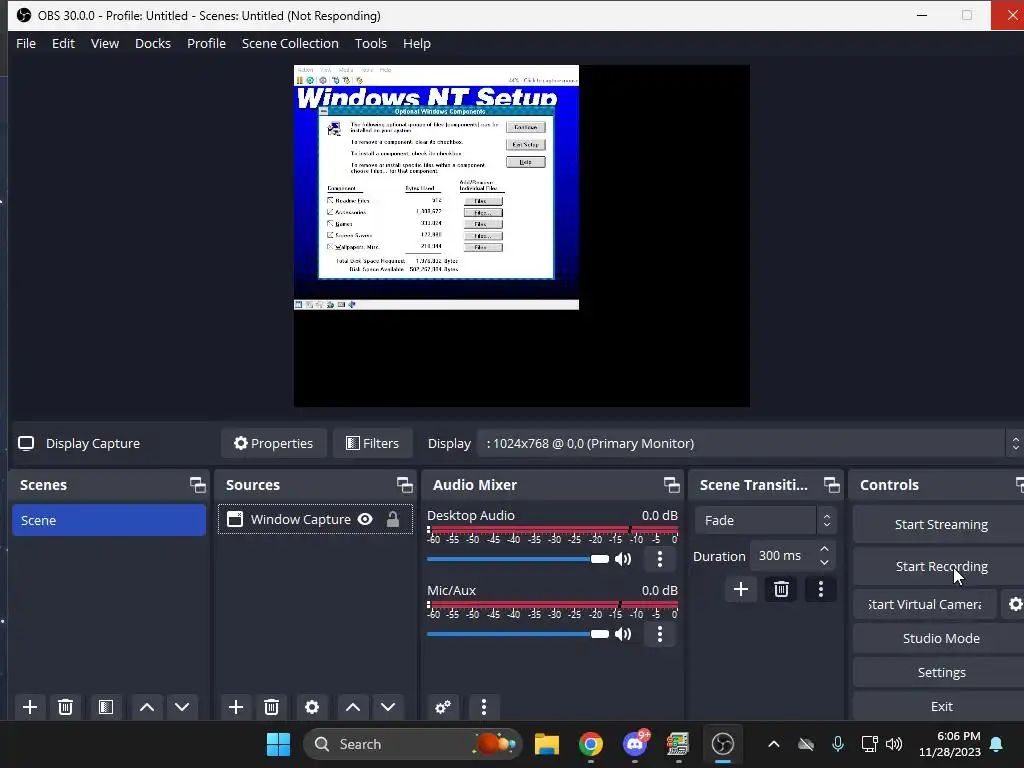Undock the Scenes panel
The width and height of the screenshot is (1024, 768).
[197, 485]
